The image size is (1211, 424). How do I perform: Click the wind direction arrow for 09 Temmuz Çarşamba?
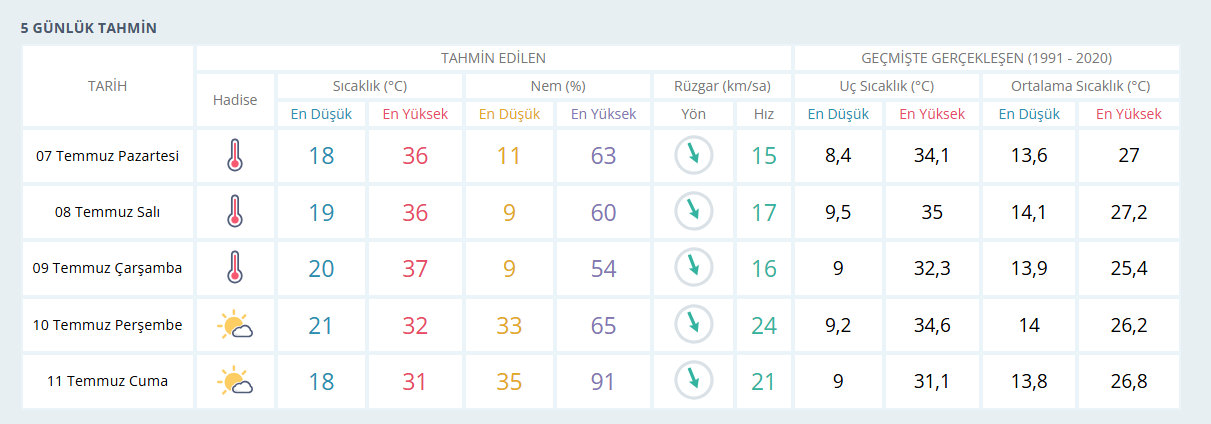point(693,268)
